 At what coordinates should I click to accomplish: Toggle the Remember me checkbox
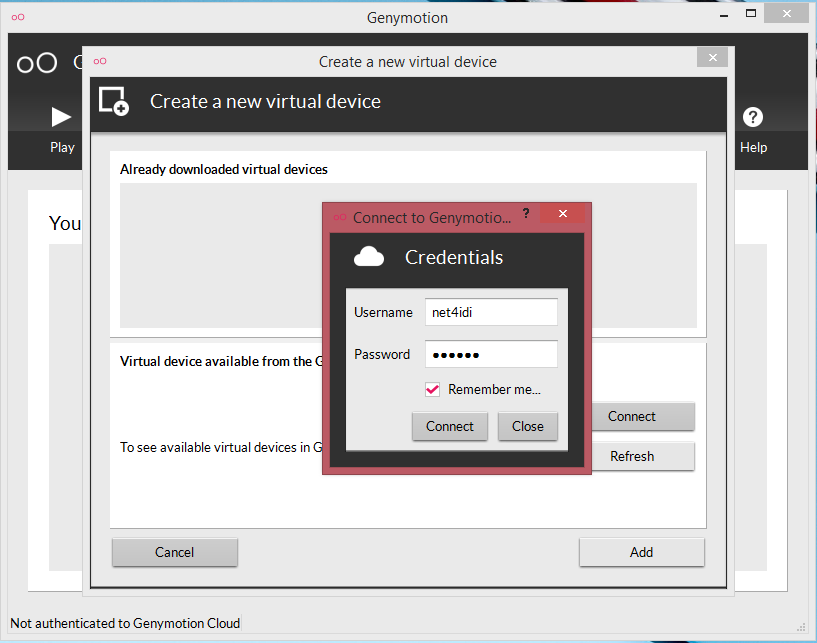pos(432,389)
